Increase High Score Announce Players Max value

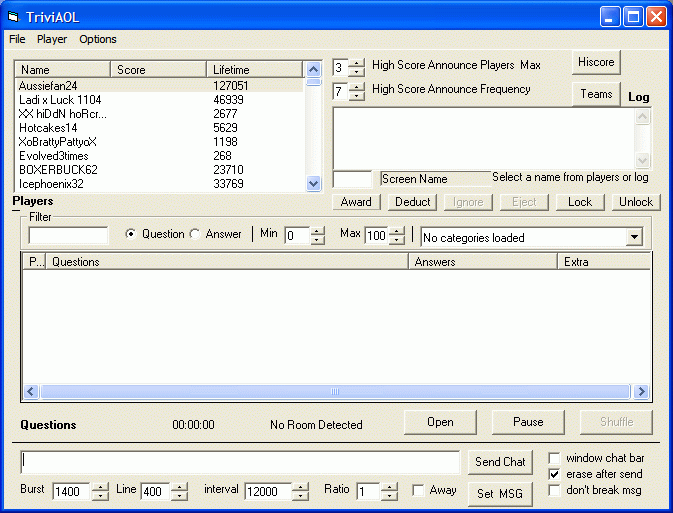(356, 63)
